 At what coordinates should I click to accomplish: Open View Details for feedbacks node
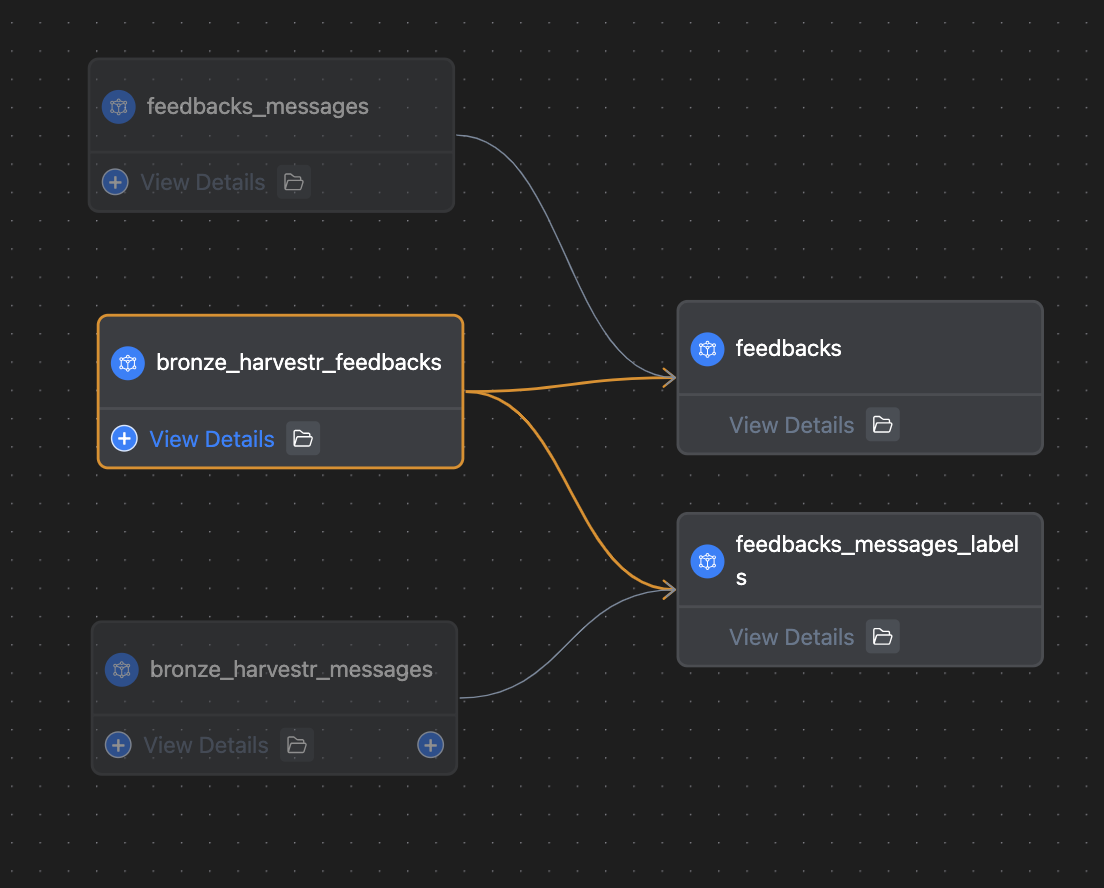[x=791, y=425]
